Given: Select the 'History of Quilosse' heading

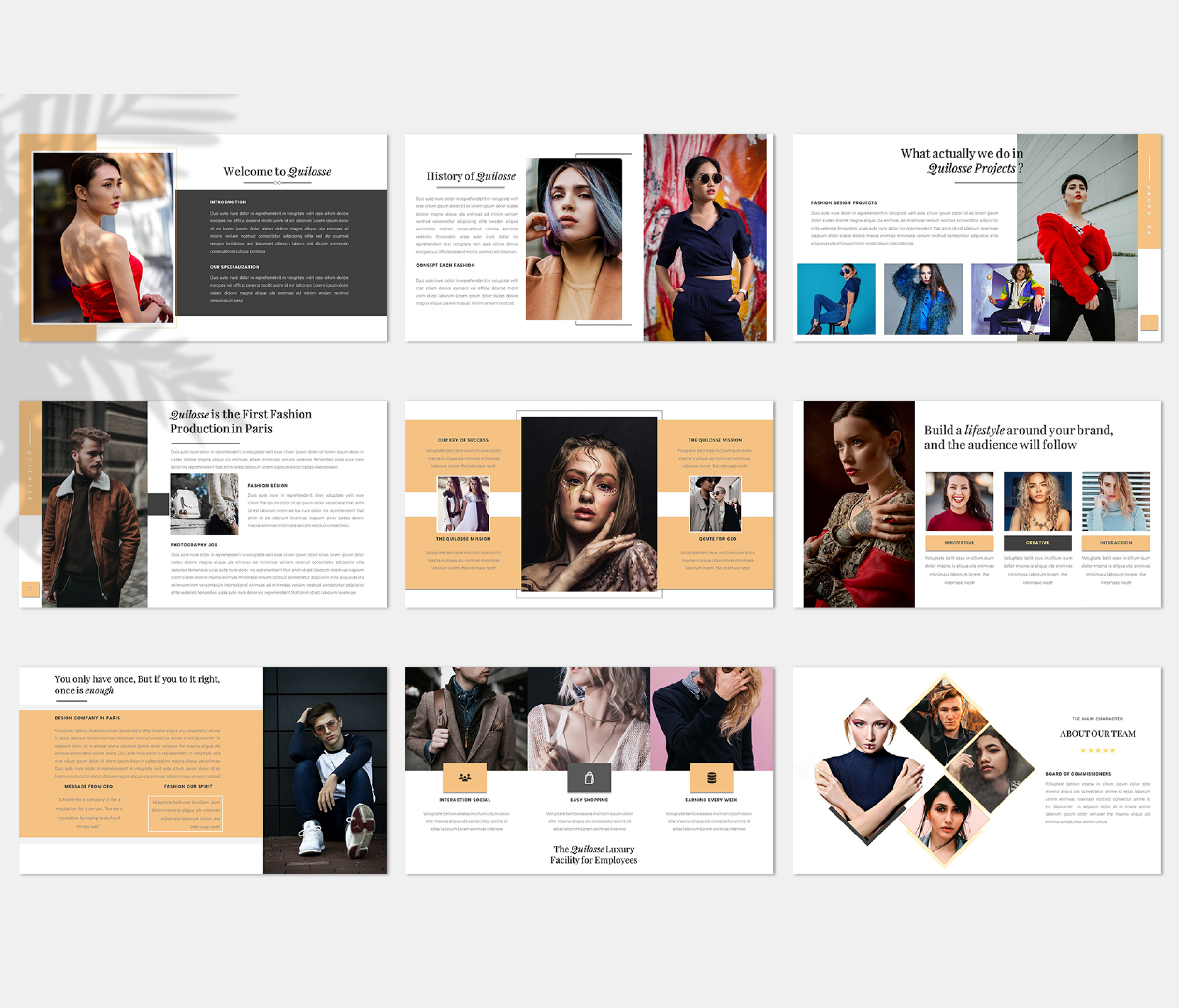Looking at the screenshot, I should [471, 176].
